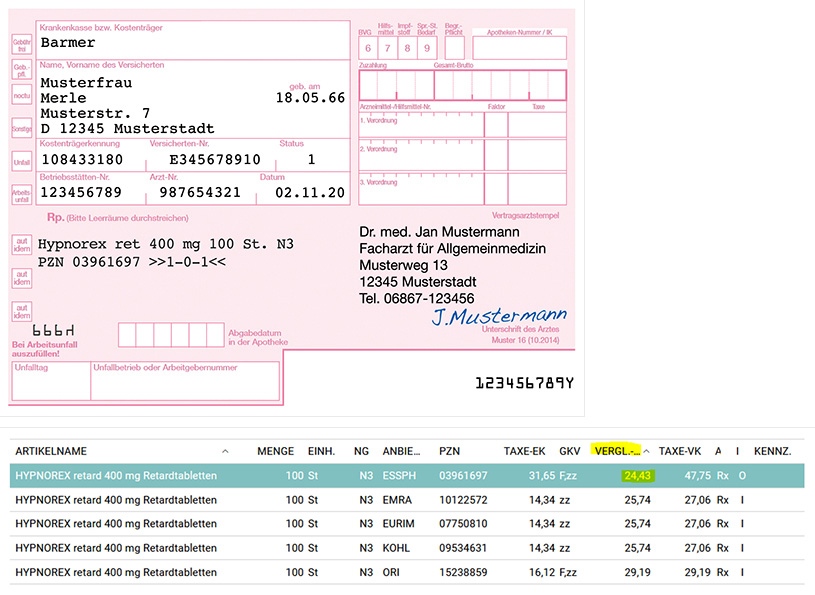Sort table by PZN column header

pyautogui.click(x=450, y=451)
